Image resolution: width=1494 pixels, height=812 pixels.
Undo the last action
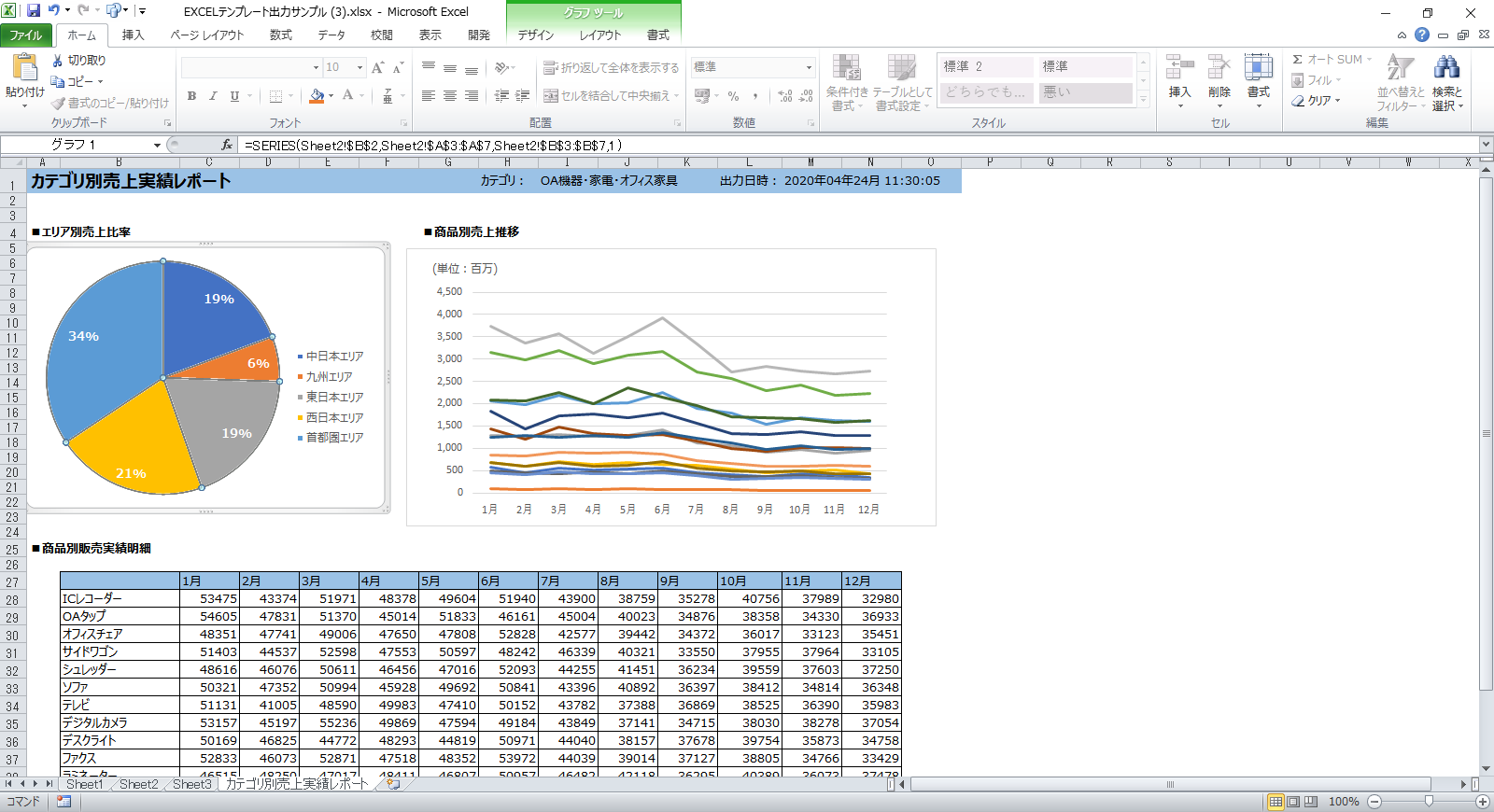[x=54, y=11]
